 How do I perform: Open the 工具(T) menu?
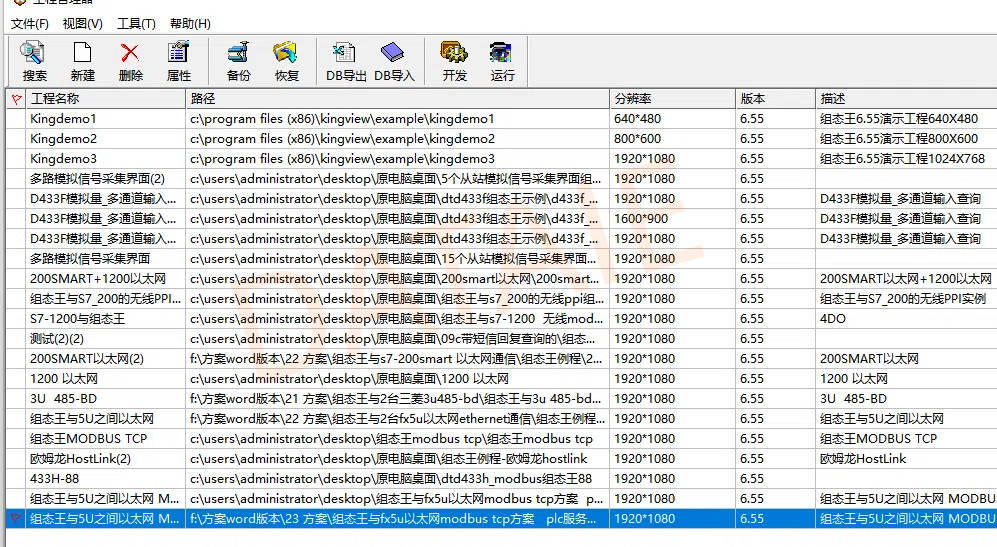click(136, 24)
